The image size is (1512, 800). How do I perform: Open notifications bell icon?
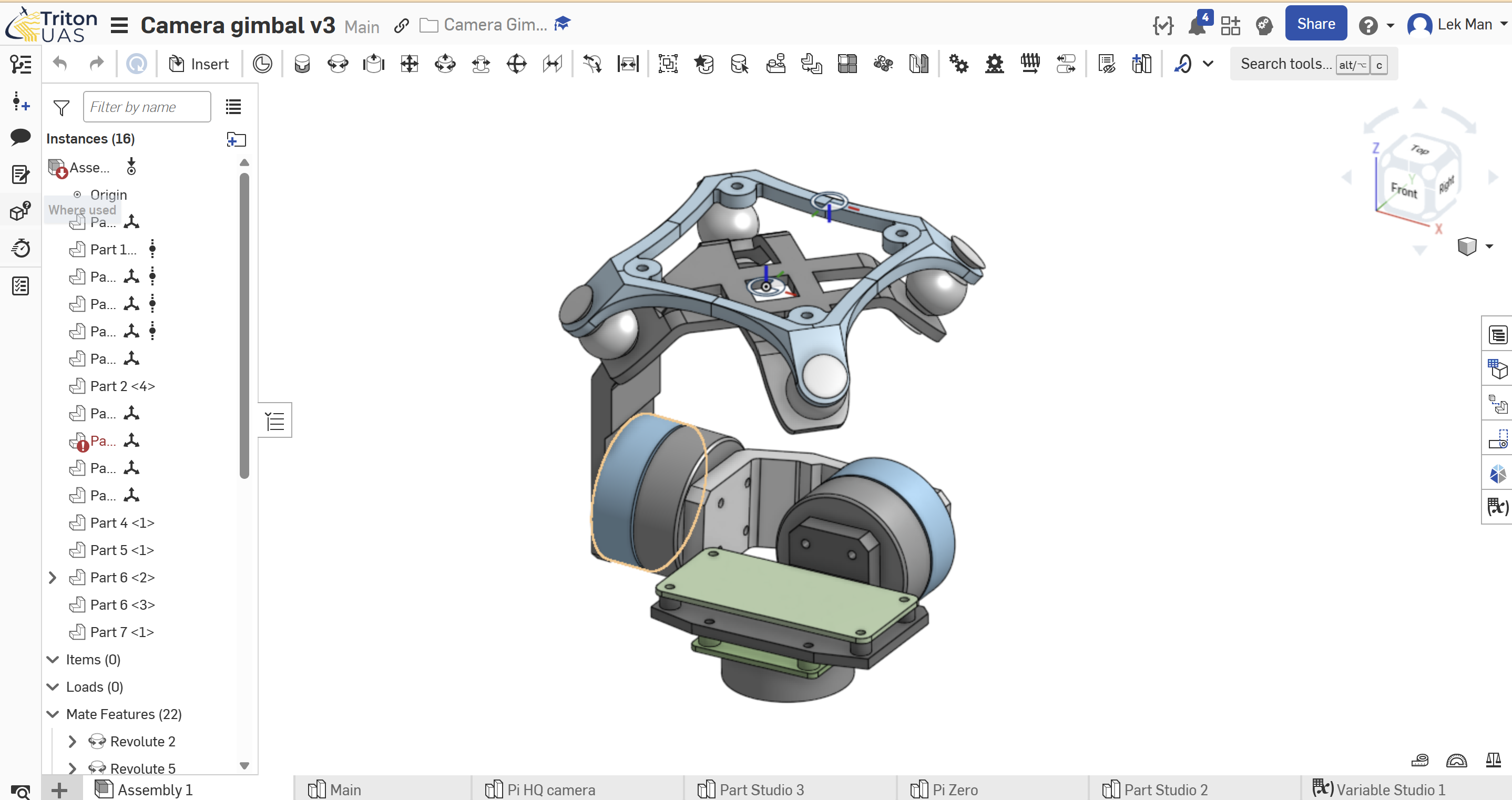coord(1196,25)
